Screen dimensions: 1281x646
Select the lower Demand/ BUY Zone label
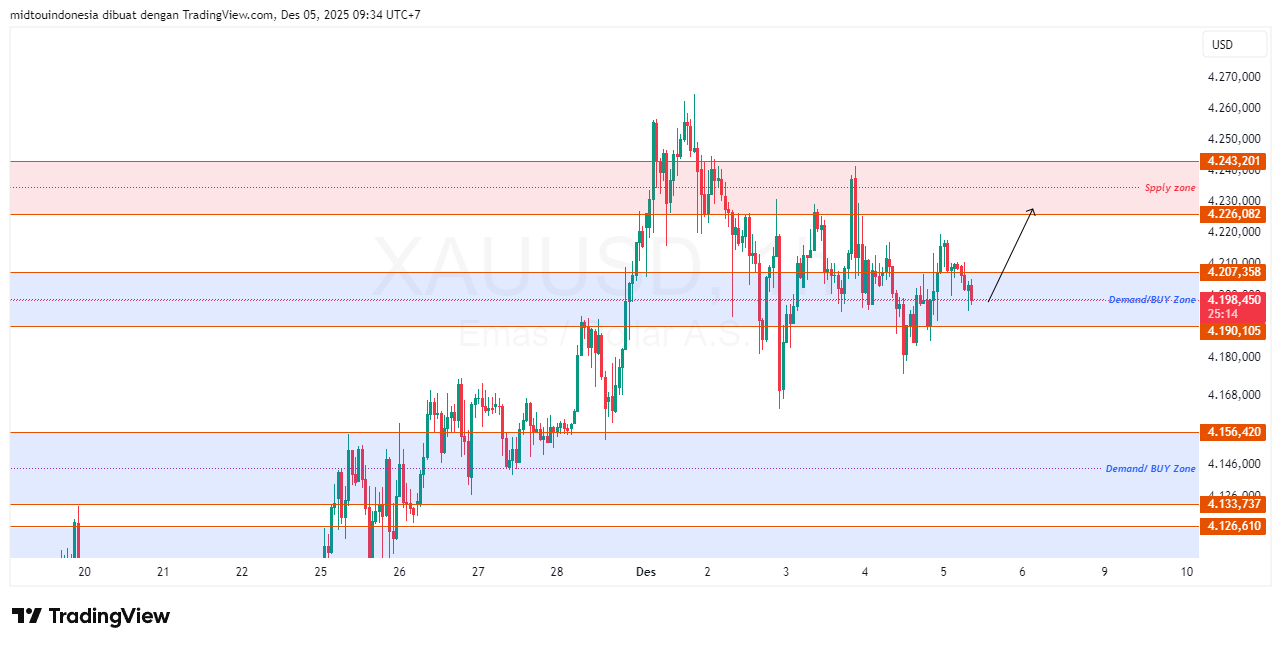coord(1151,467)
